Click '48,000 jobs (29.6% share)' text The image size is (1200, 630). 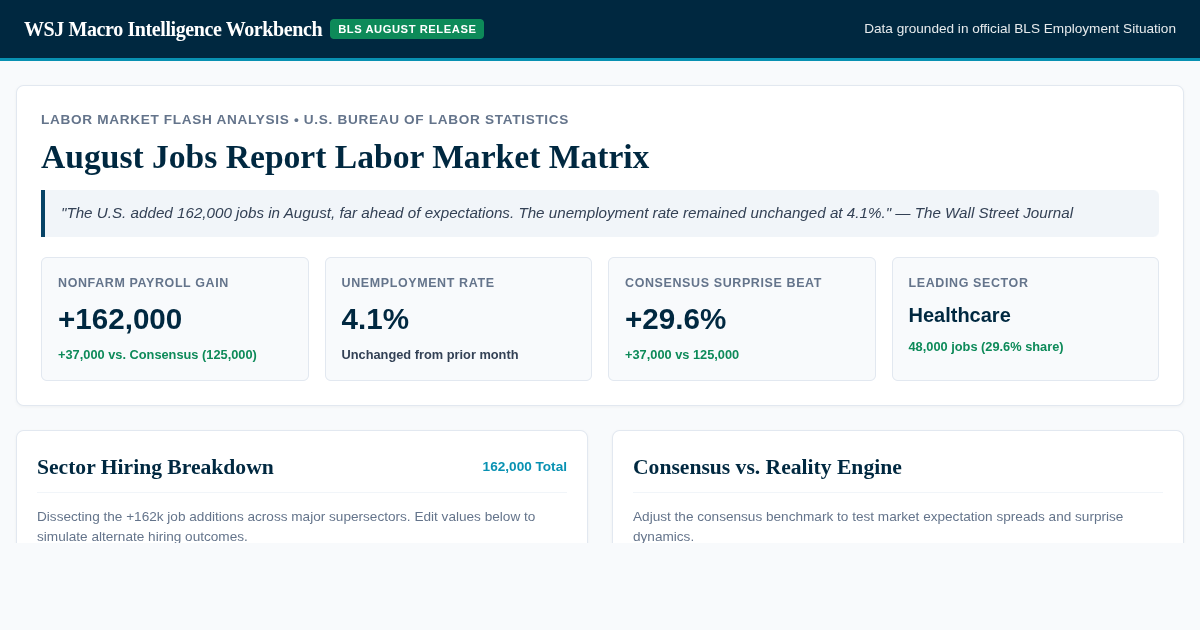(x=986, y=346)
